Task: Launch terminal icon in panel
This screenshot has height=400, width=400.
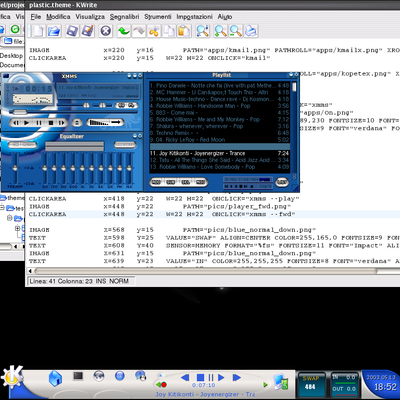Action: pos(78,376)
